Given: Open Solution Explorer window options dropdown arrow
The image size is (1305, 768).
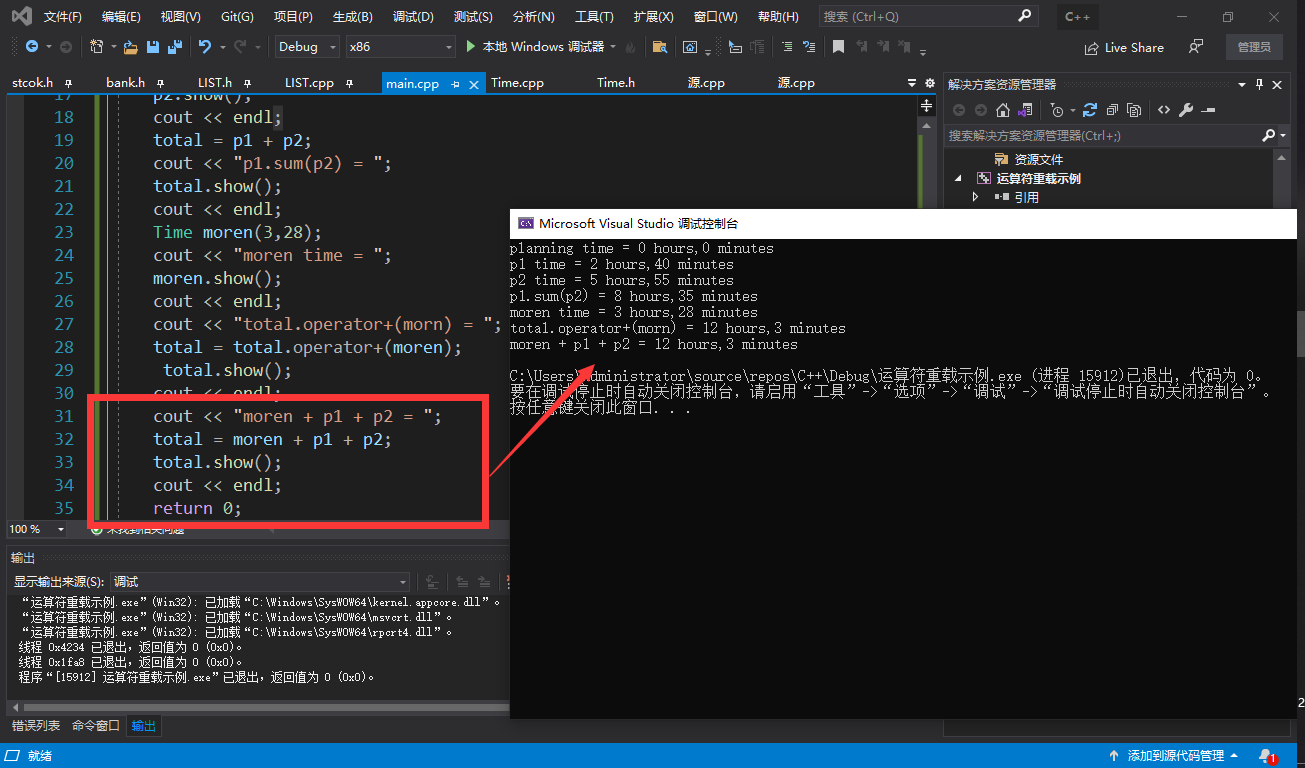Looking at the screenshot, I should pyautogui.click(x=1242, y=84).
